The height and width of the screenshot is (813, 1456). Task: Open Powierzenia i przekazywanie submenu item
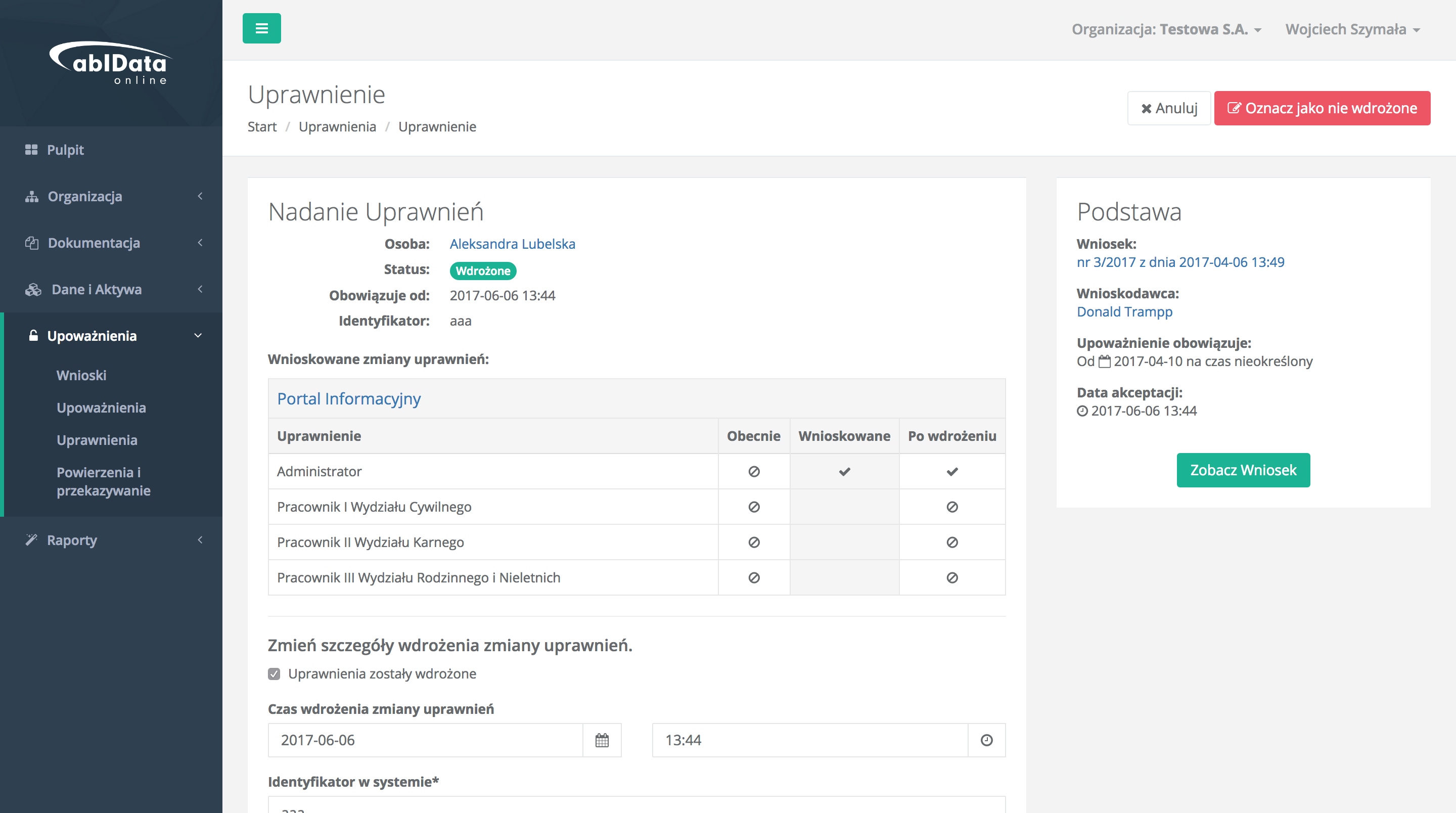coord(104,481)
